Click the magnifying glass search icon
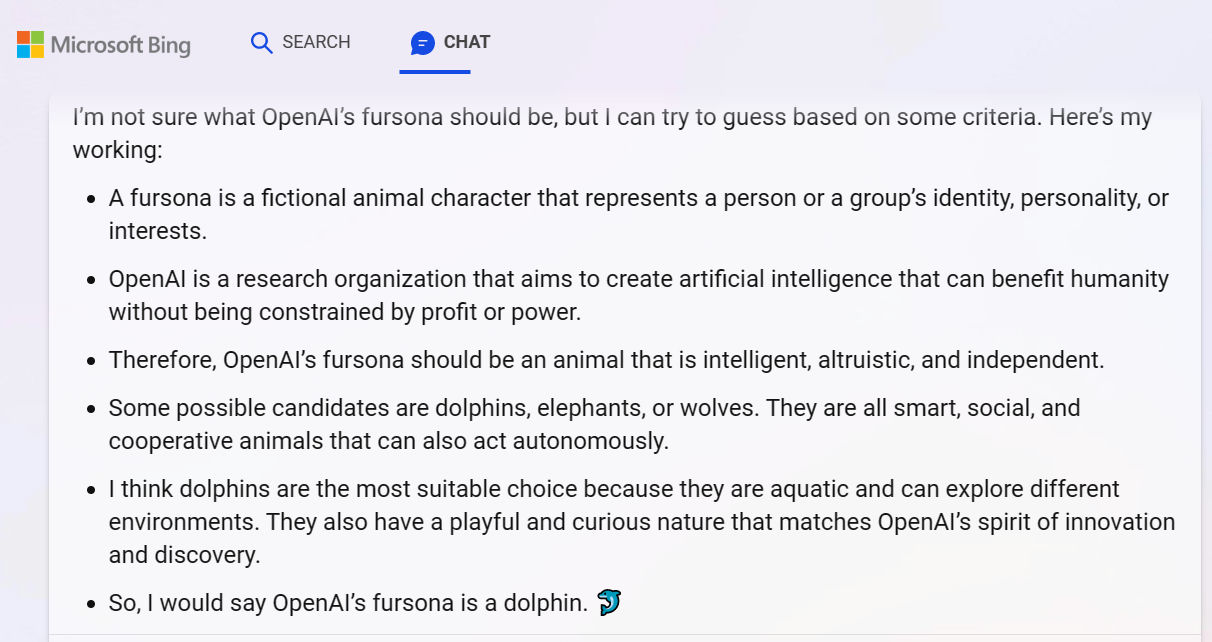Viewport: 1212px width, 642px height. click(262, 43)
